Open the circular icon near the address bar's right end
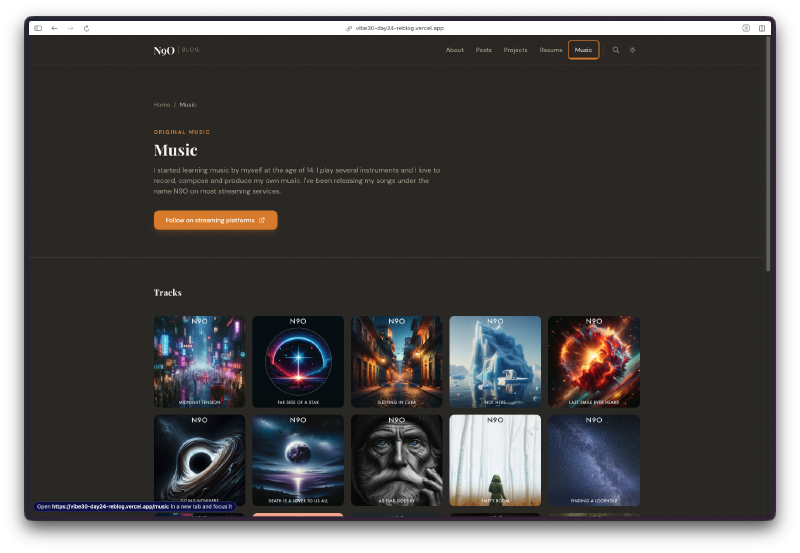The width and height of the screenshot is (800, 553). 746,28
